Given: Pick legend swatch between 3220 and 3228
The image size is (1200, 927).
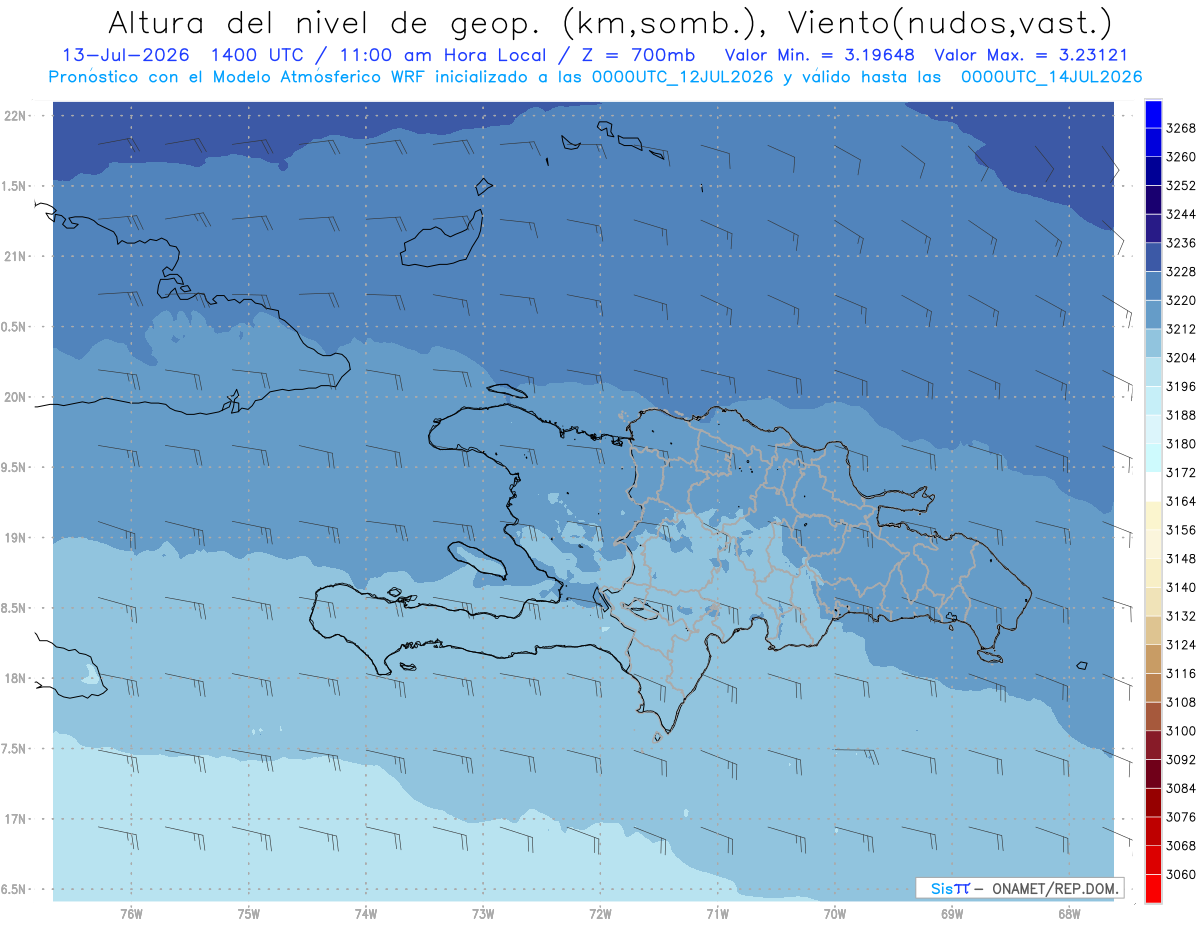Looking at the screenshot, I should coord(1153,286).
